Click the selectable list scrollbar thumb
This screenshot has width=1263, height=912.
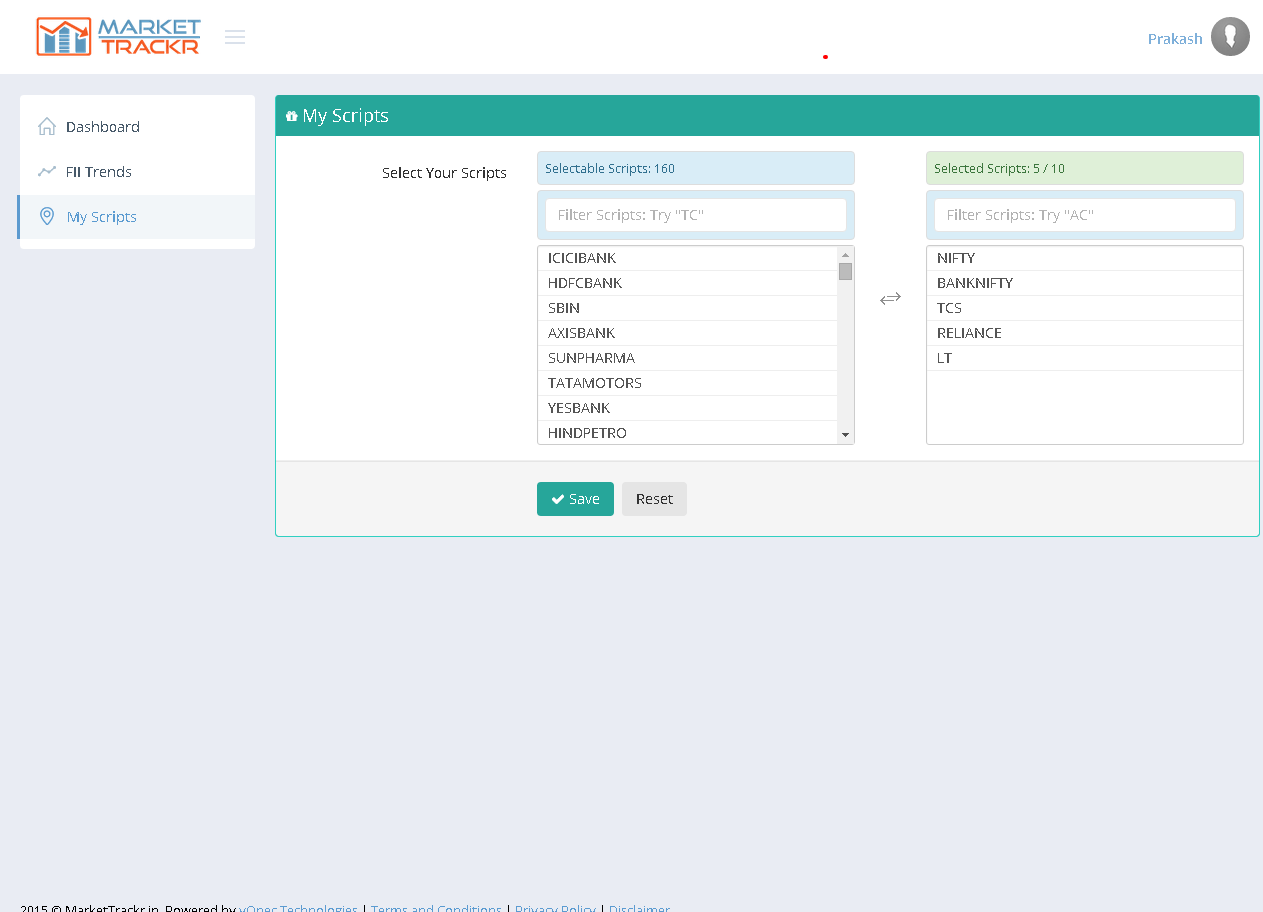(x=845, y=272)
